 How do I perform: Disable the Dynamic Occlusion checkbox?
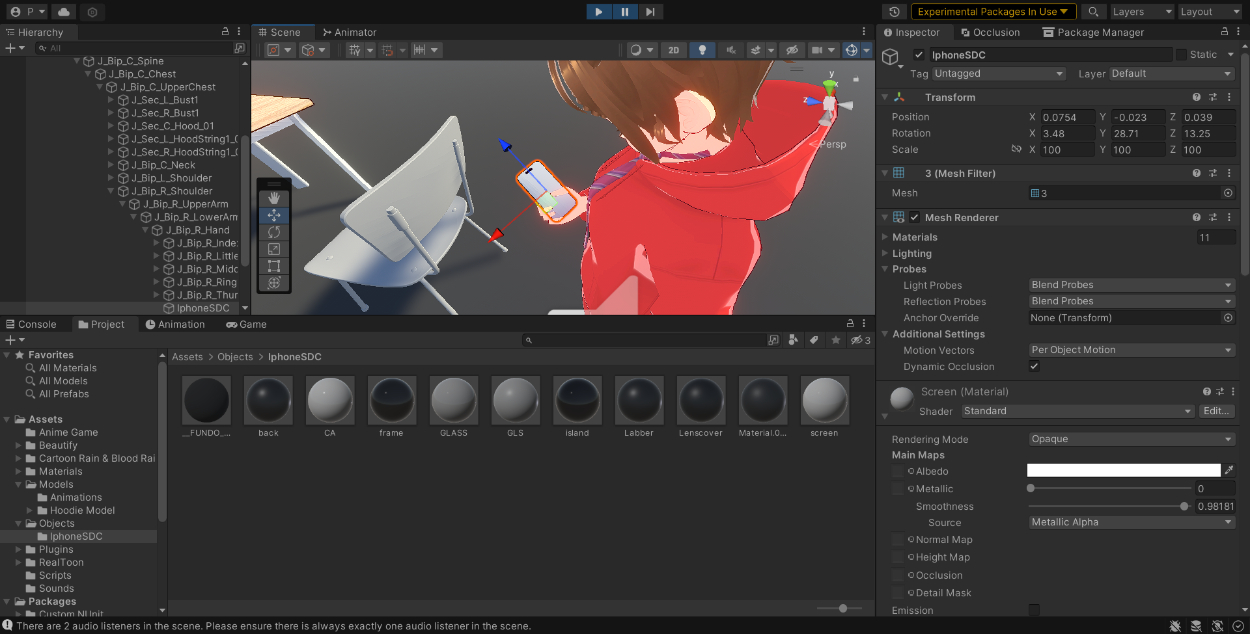click(1034, 367)
